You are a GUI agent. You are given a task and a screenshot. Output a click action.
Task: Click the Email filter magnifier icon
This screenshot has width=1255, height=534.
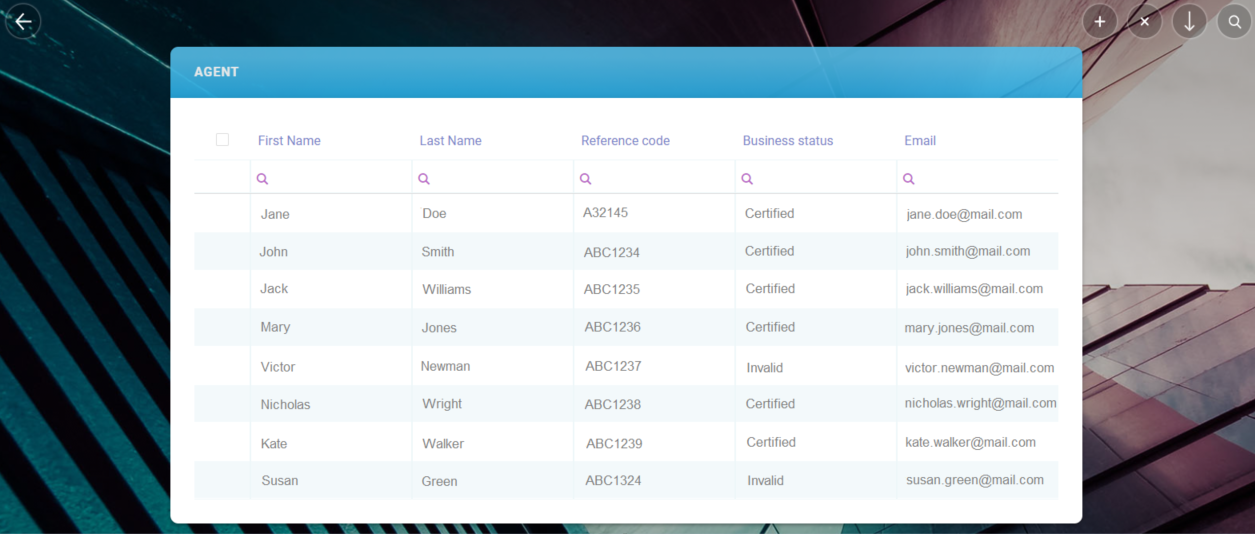[x=909, y=179]
